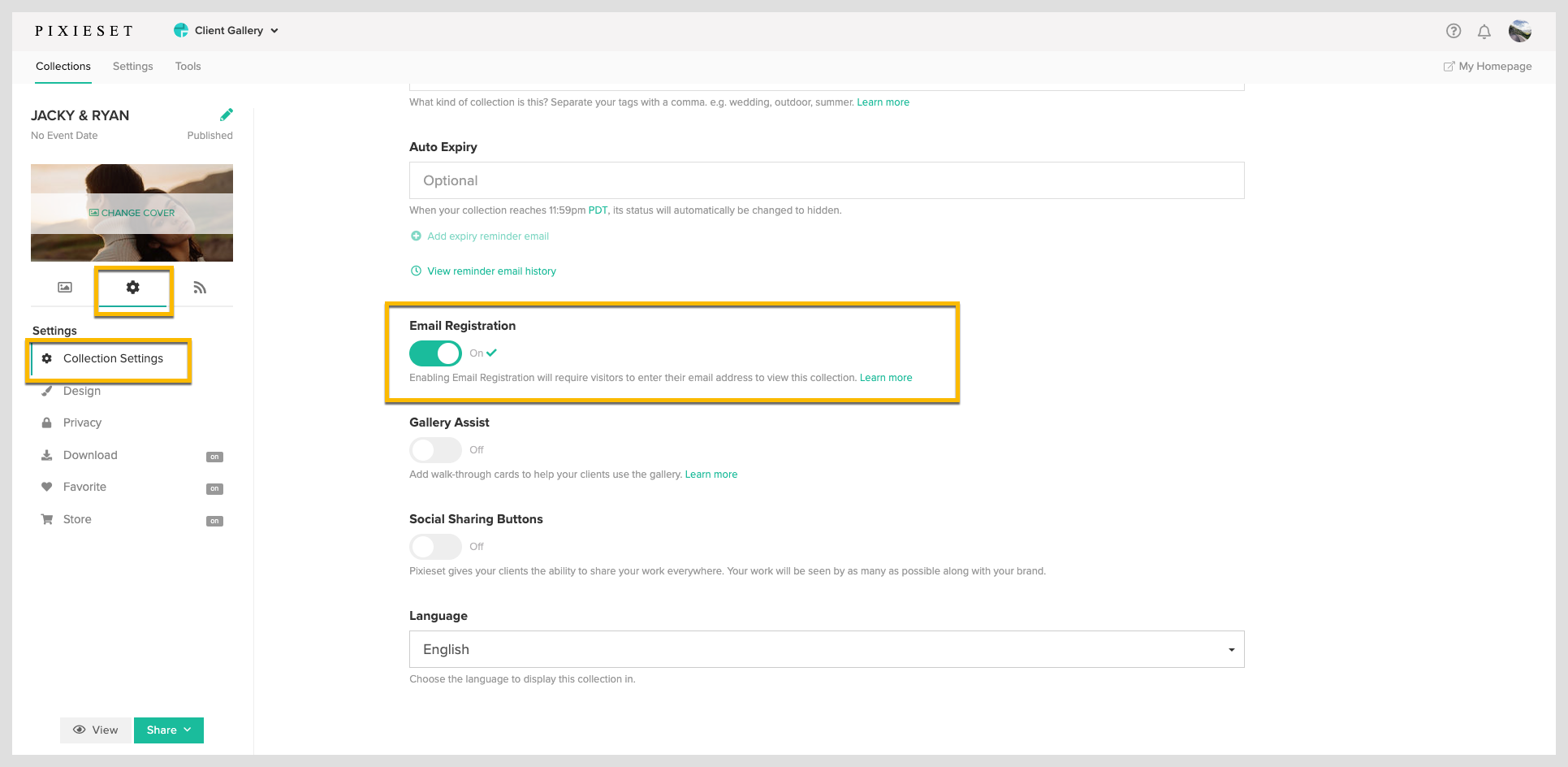This screenshot has width=1568, height=767.
Task: Click Learn more about collection tags
Action: point(883,102)
